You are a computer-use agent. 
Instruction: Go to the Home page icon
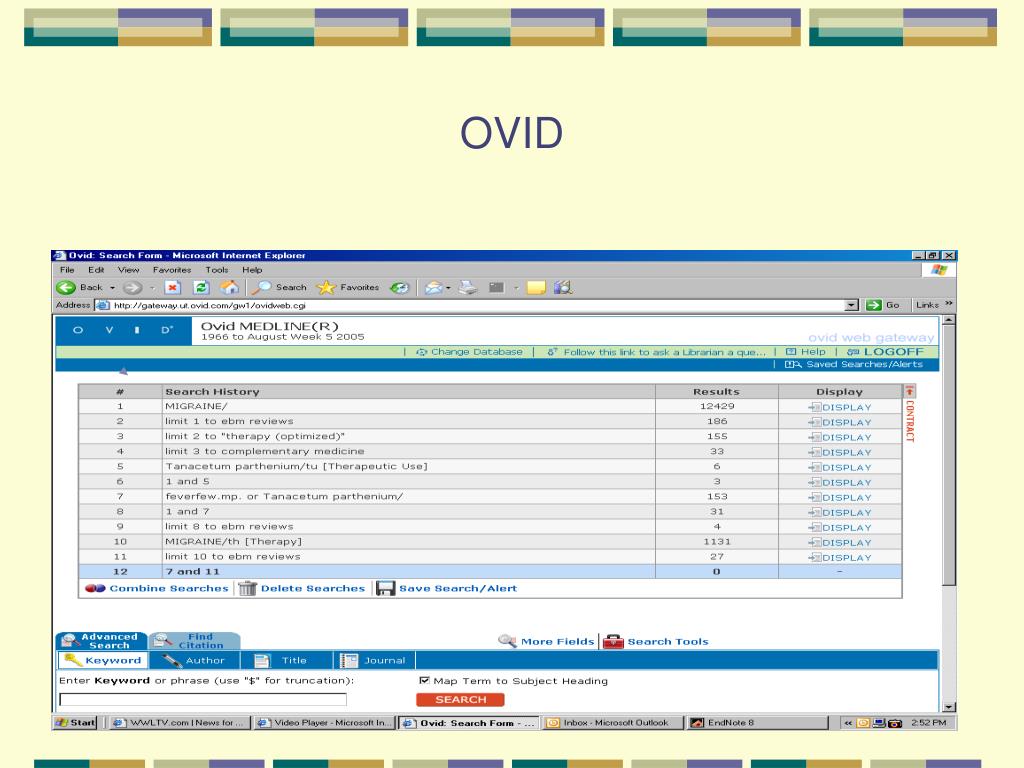pos(229,287)
